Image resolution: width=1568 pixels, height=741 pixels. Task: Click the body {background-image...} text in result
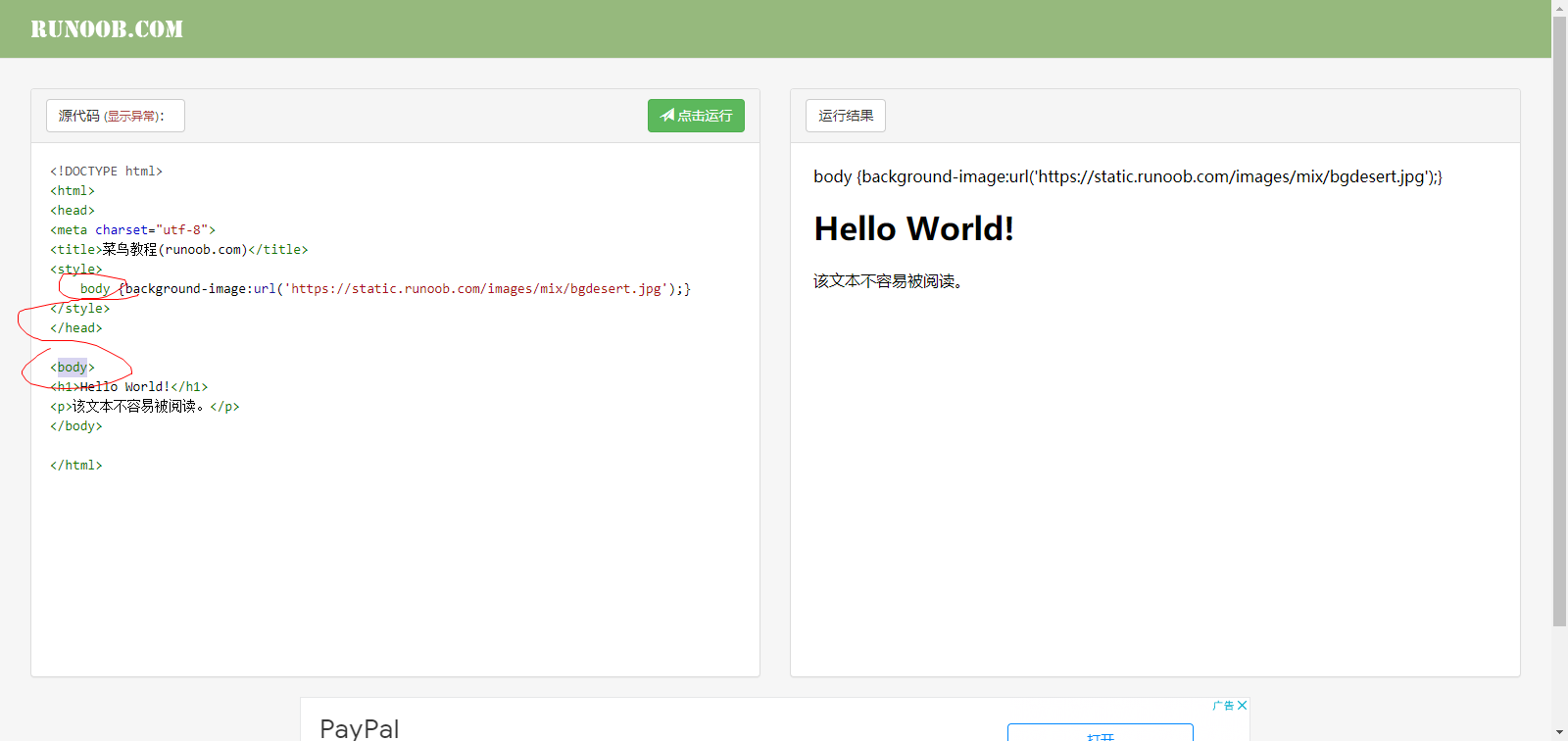(x=1127, y=176)
